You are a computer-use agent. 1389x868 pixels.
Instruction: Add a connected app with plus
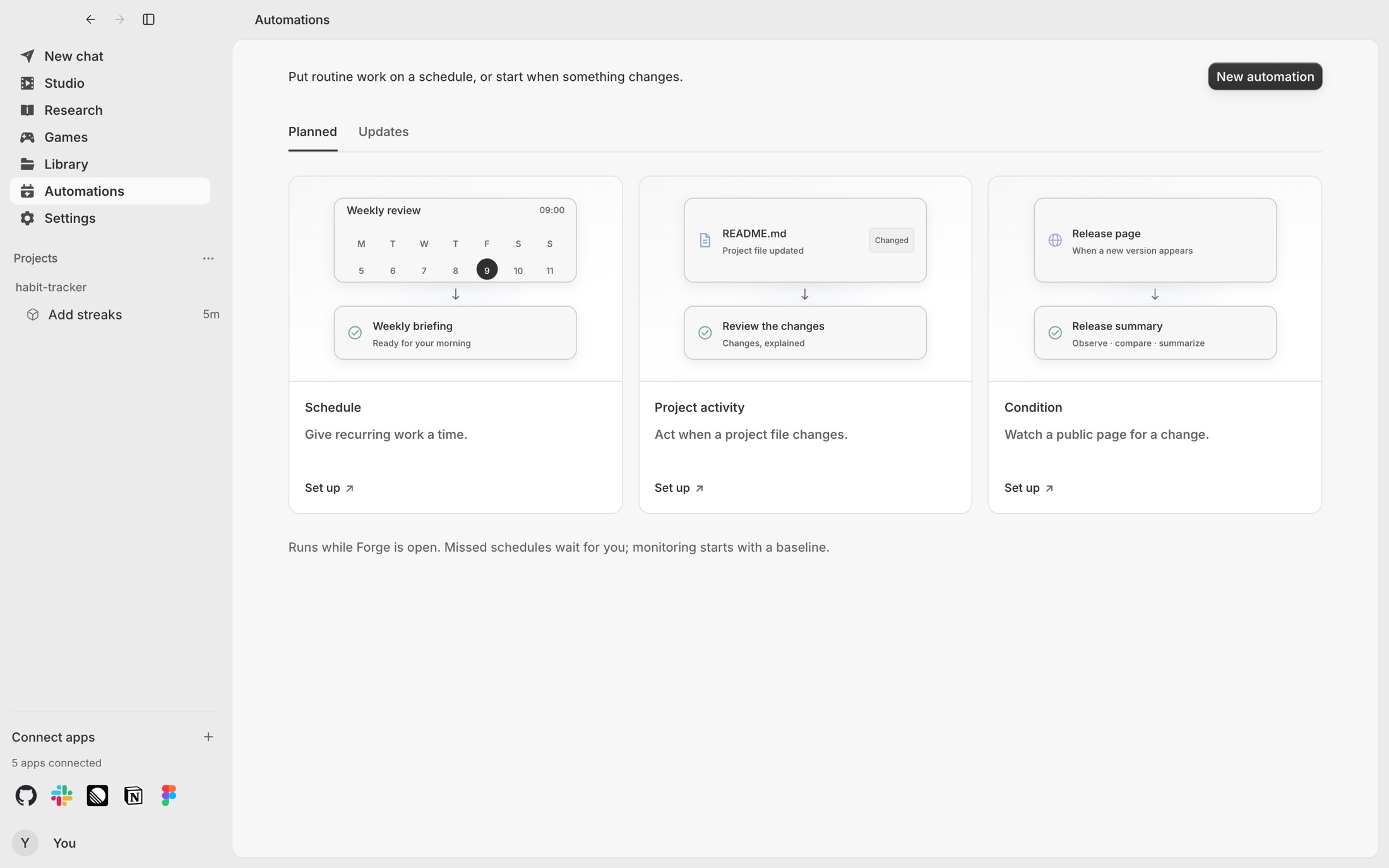tap(208, 737)
